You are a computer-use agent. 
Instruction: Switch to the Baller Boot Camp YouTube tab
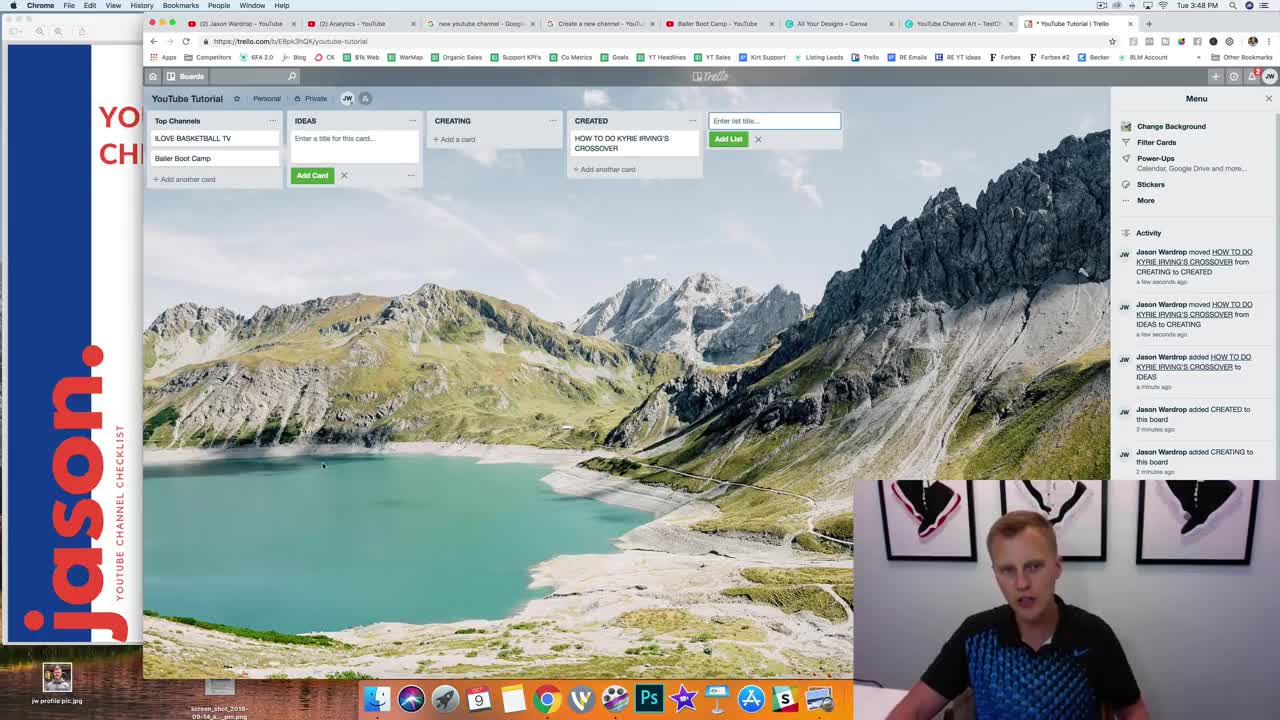pos(717,23)
